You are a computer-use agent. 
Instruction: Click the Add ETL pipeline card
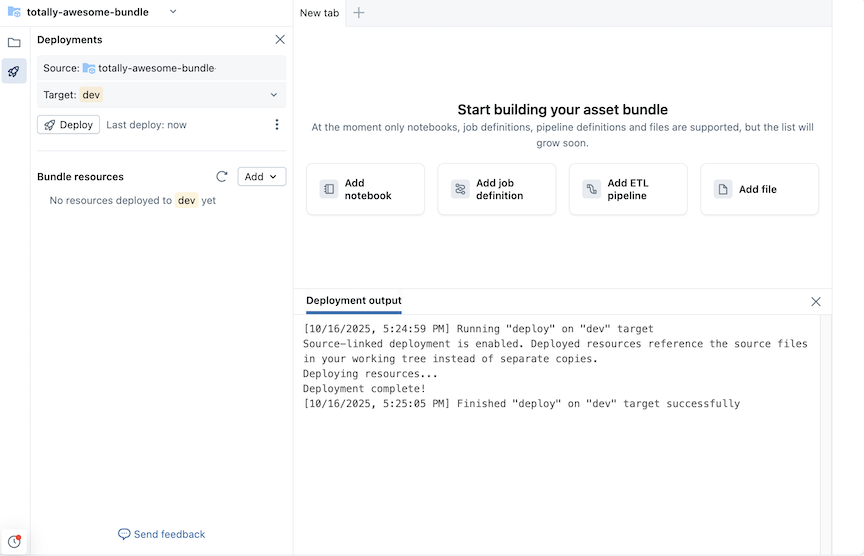628,189
